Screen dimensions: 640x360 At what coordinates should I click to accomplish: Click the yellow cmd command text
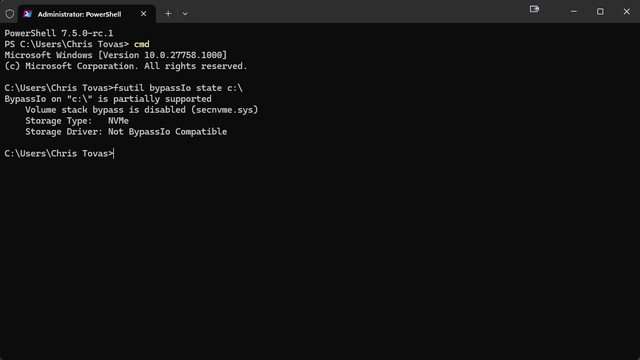(x=142, y=44)
